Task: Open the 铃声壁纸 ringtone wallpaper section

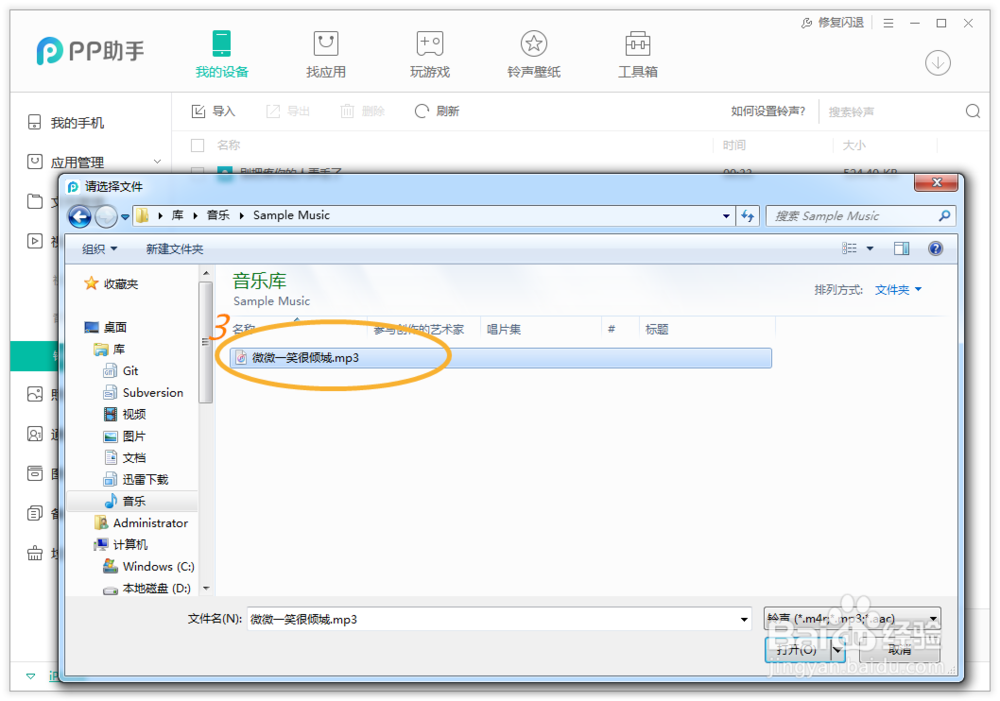Action: (x=533, y=53)
